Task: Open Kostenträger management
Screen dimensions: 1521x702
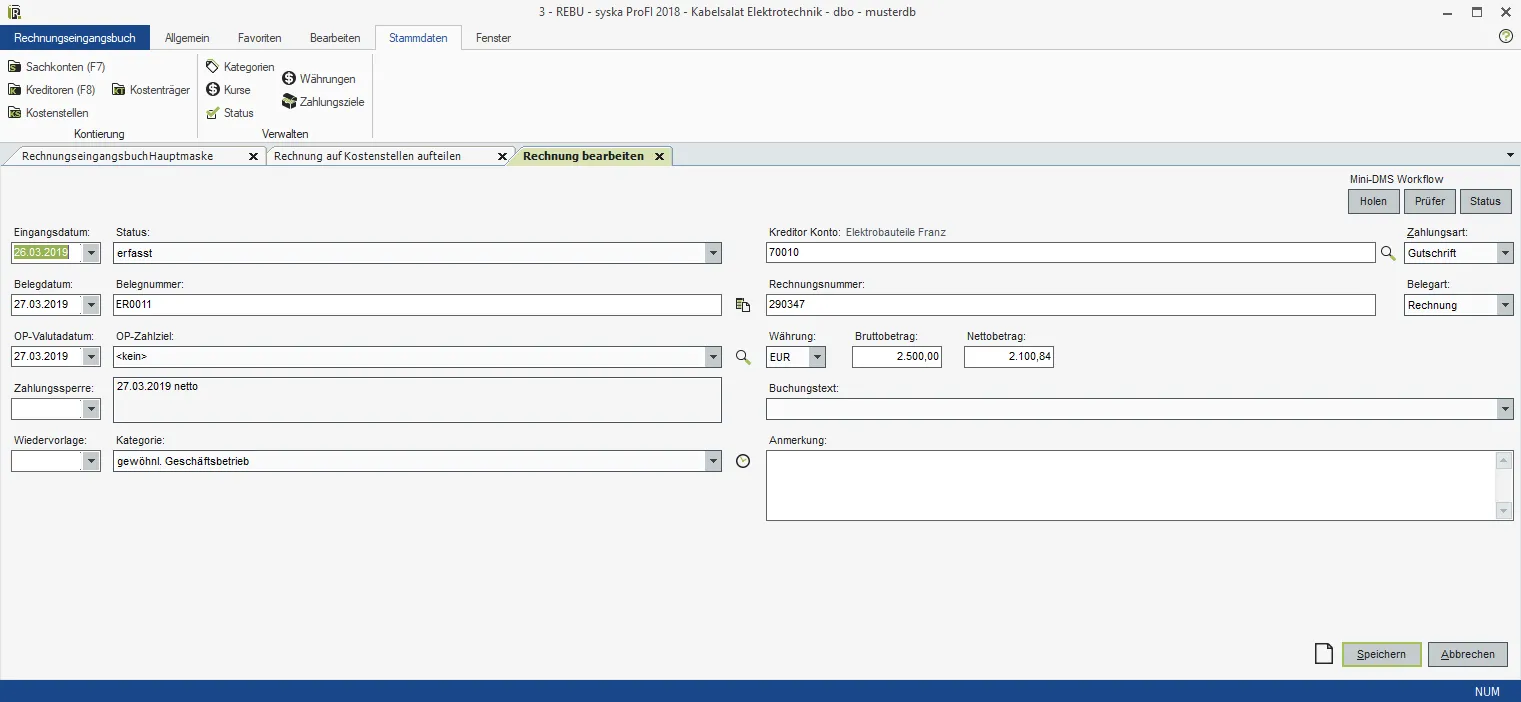Action: (151, 90)
